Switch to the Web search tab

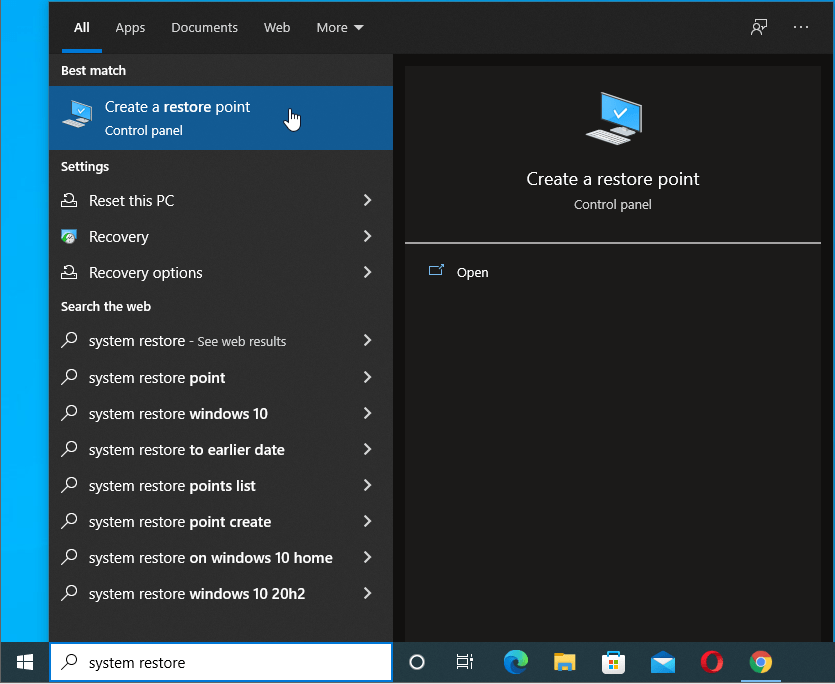click(x=277, y=28)
